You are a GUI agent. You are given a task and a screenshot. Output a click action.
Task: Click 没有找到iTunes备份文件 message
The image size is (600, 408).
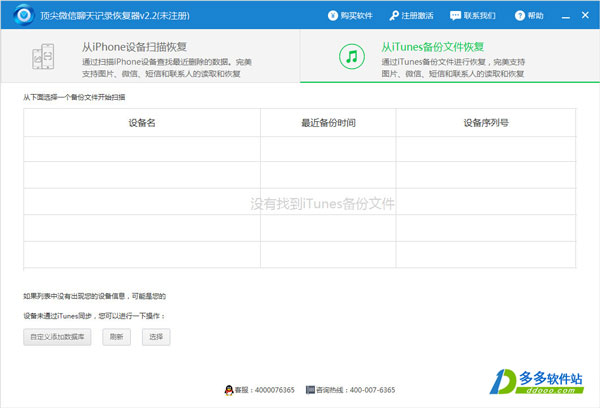[322, 204]
